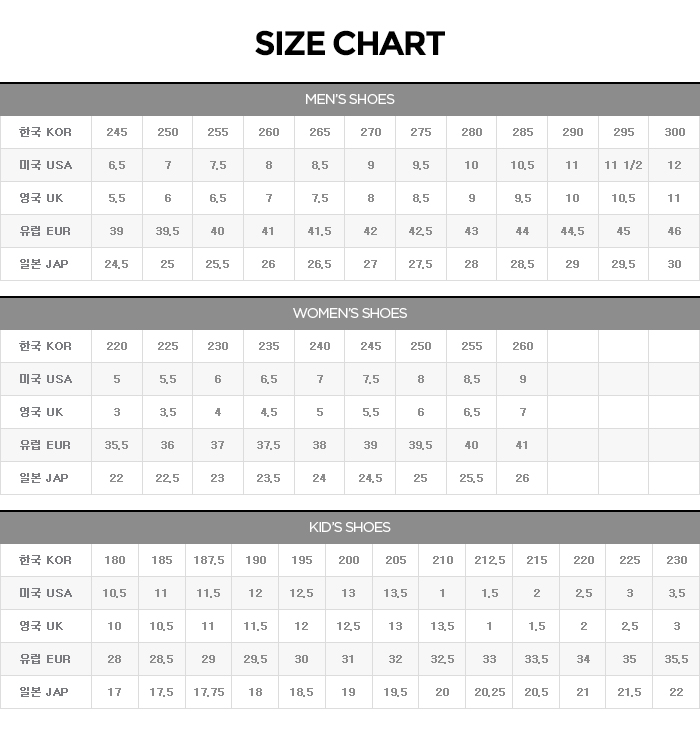
Task: Click the 37,5 cell in women's EUR row
Action: (268, 445)
